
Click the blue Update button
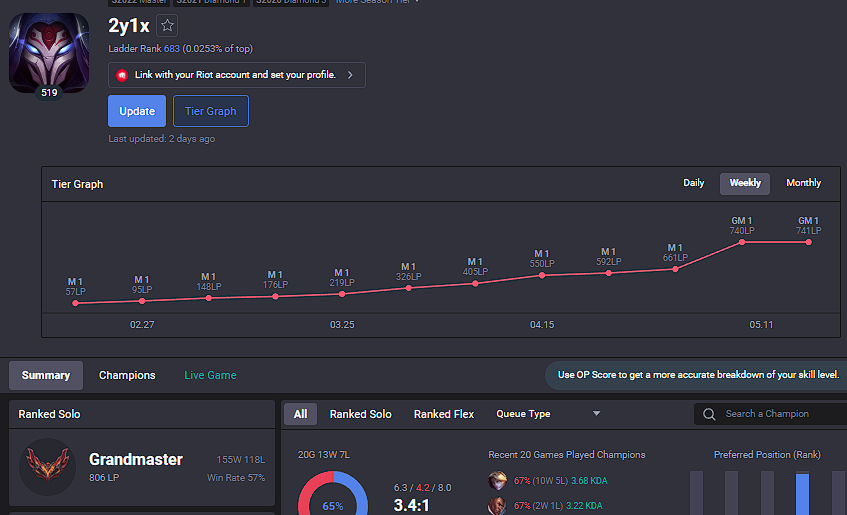137,111
